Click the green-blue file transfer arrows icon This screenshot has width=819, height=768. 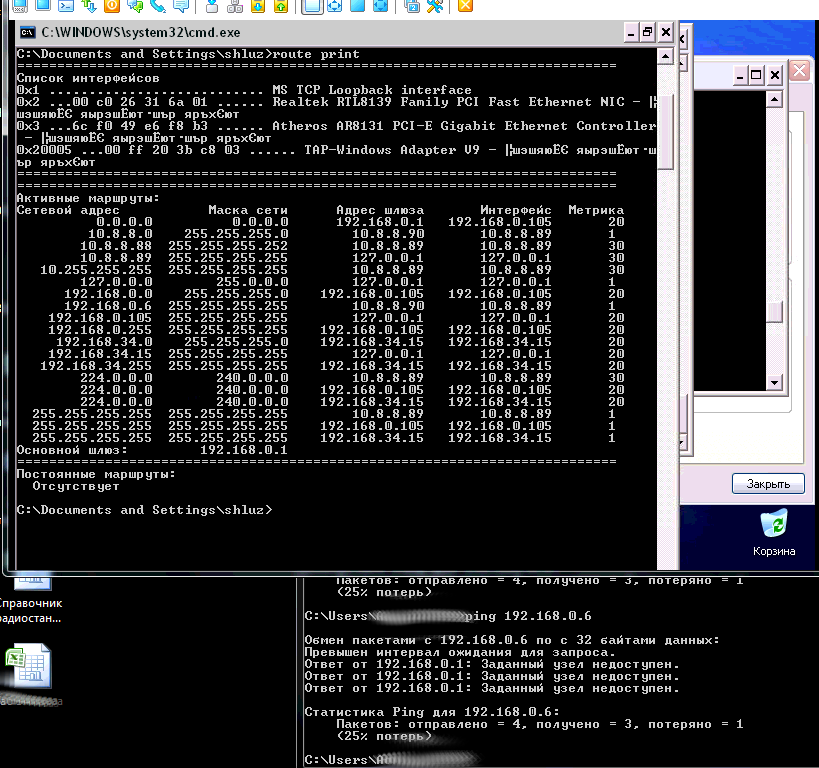coord(89,6)
